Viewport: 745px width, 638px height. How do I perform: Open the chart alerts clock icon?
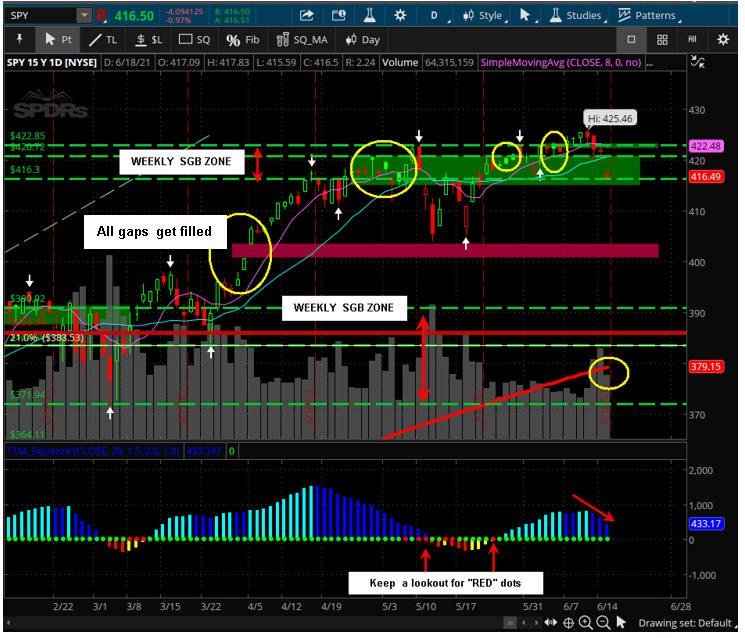339,15
